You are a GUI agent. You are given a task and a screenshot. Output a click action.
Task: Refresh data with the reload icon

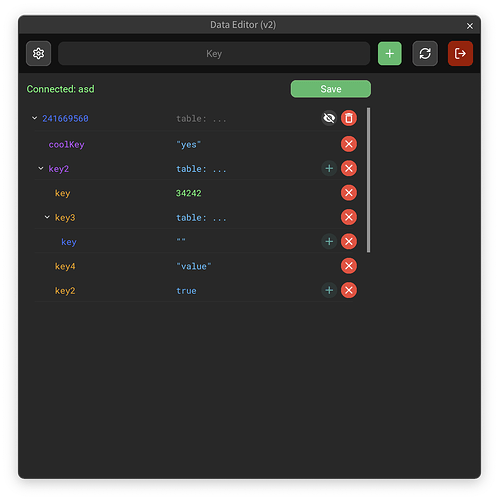425,53
